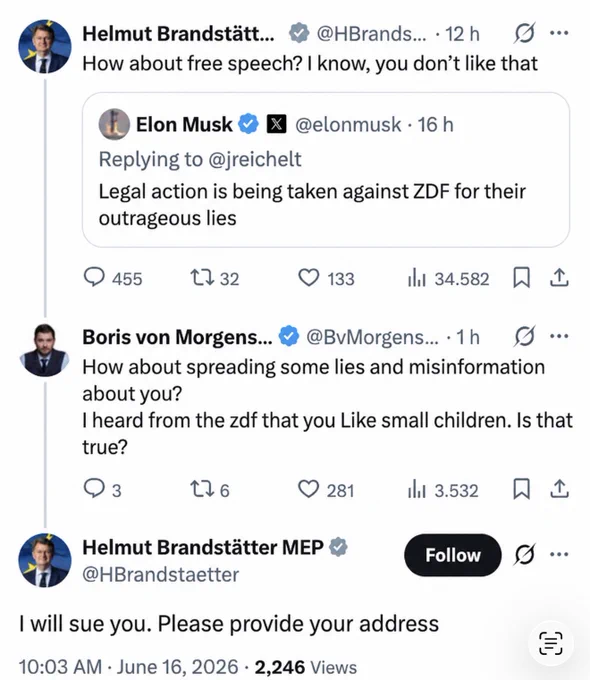Image resolution: width=590 pixels, height=680 pixels.
Task: Like Boris's tweet with 281 likes
Action: click(x=326, y=490)
